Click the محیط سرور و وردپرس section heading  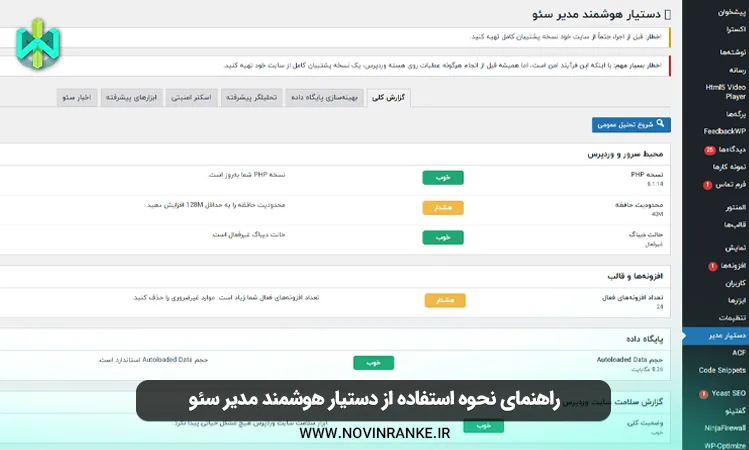[625, 154]
